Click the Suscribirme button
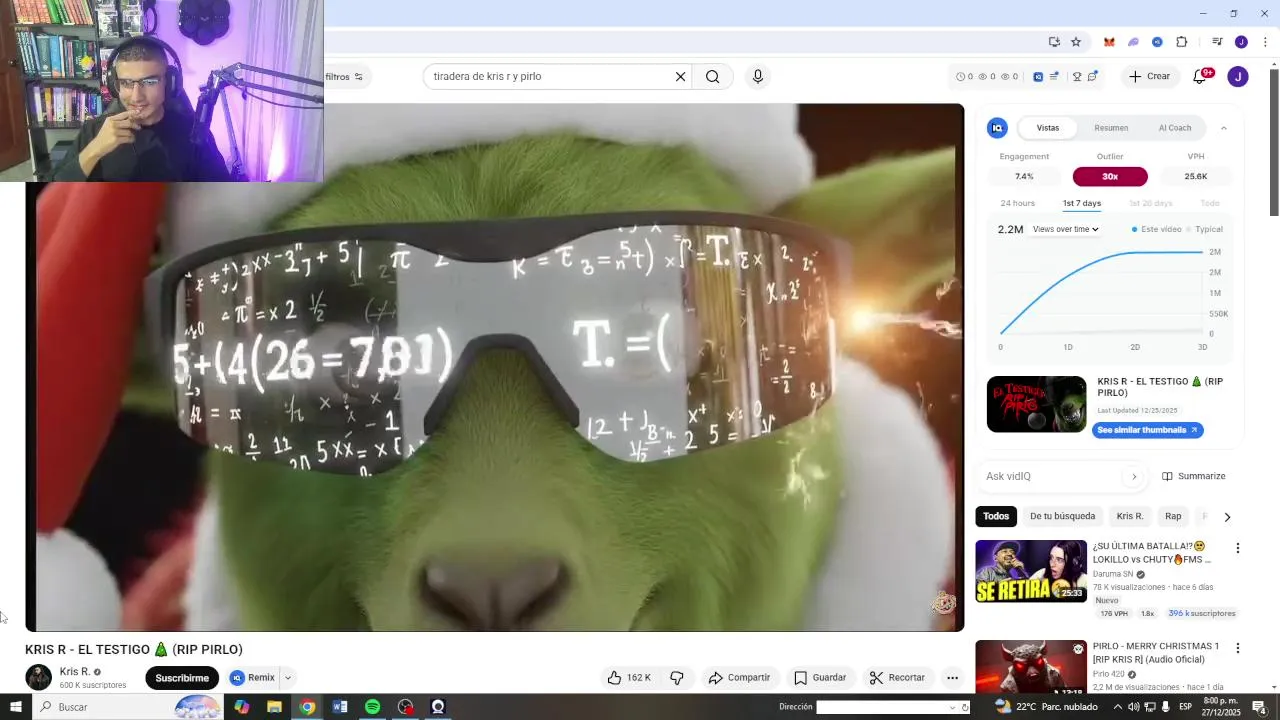 182,678
